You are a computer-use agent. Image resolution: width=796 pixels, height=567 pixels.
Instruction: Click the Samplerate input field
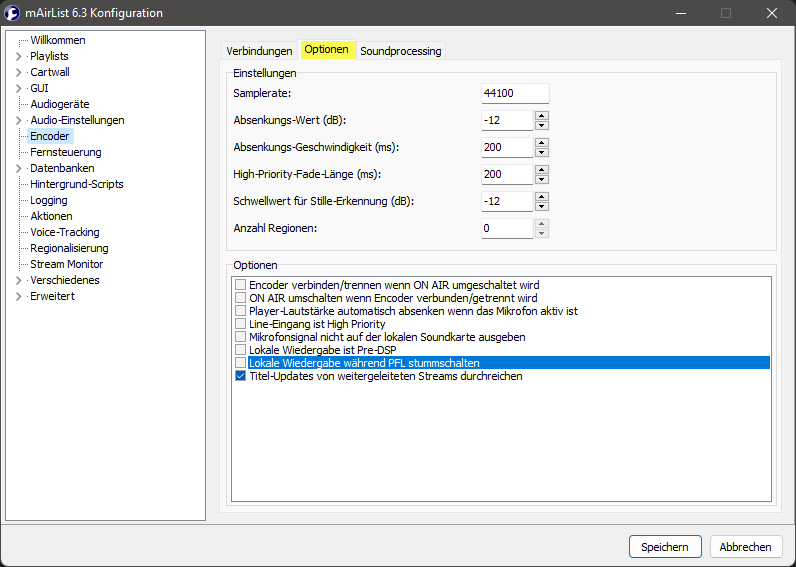pos(514,93)
